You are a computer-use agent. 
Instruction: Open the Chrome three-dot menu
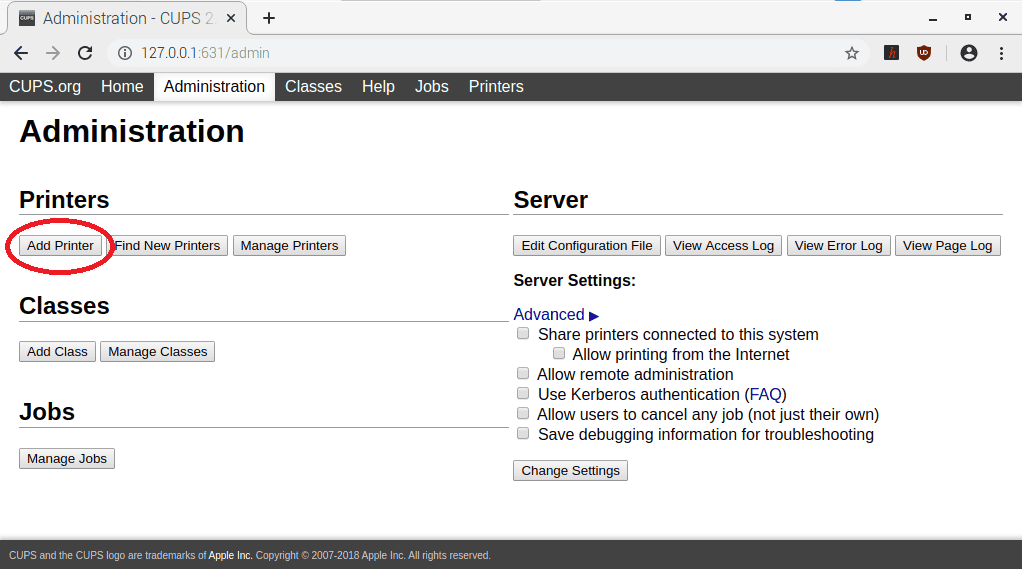1001,53
